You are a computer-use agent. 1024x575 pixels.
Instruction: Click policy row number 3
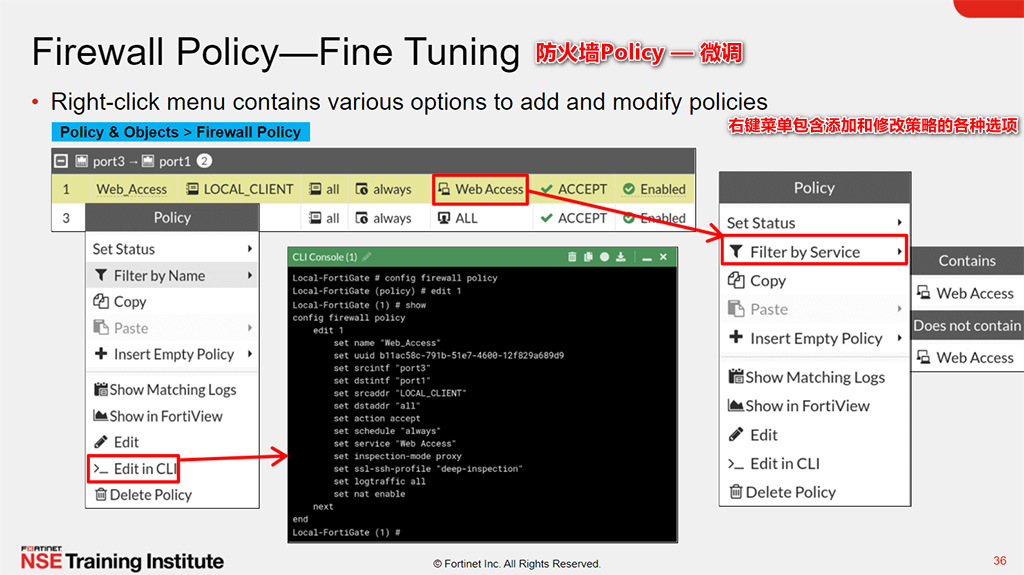coord(66,218)
